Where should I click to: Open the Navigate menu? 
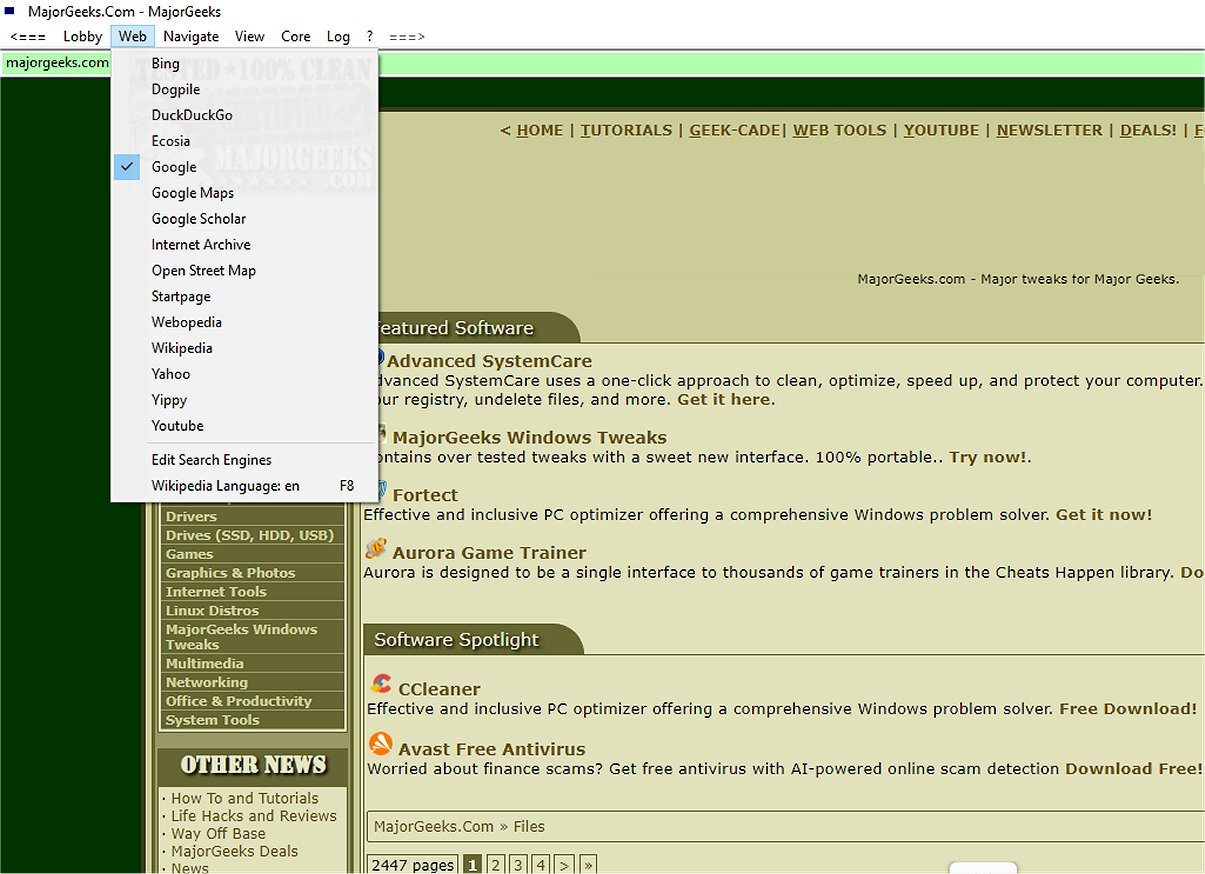tap(191, 36)
